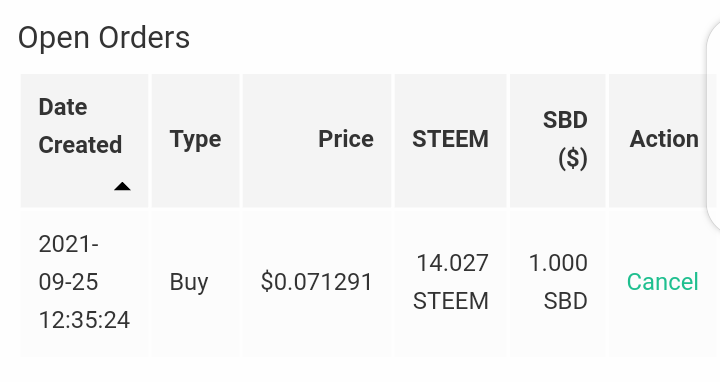Viewport: 720px width, 382px height.
Task: Click the STEEM unit under 14.027
Action: pyautogui.click(x=450, y=301)
